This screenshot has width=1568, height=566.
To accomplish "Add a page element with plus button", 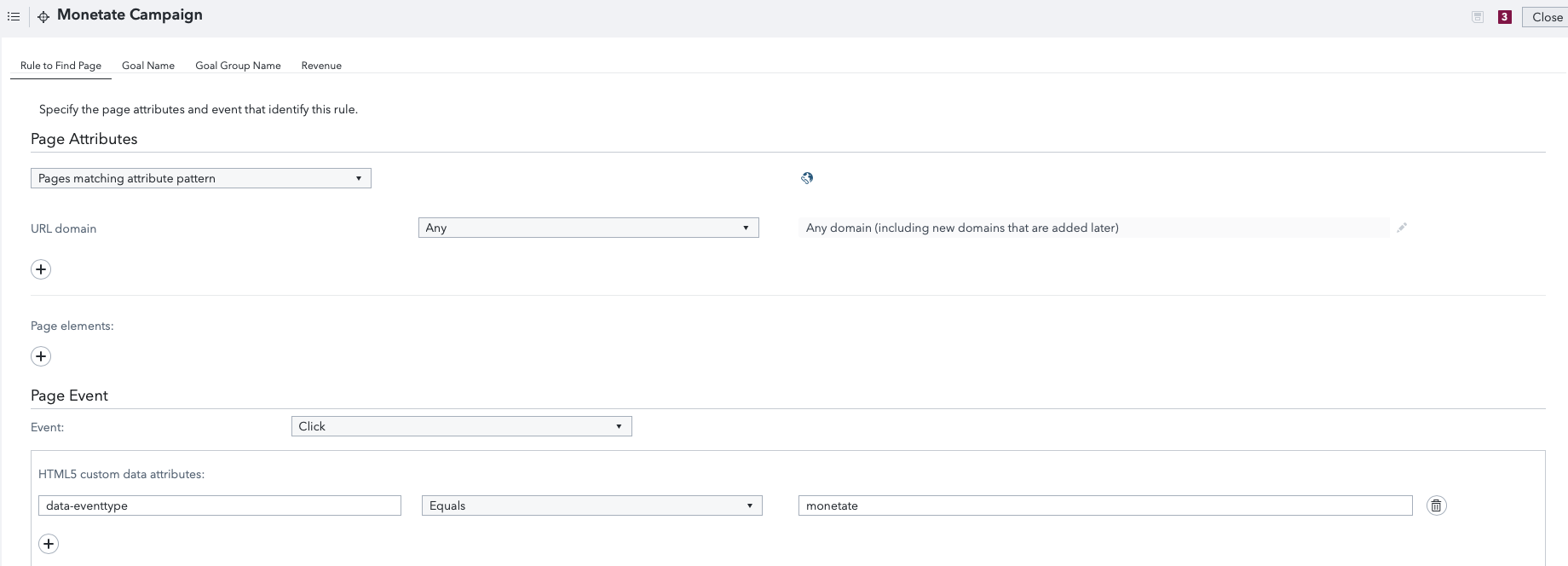I will click(41, 356).
